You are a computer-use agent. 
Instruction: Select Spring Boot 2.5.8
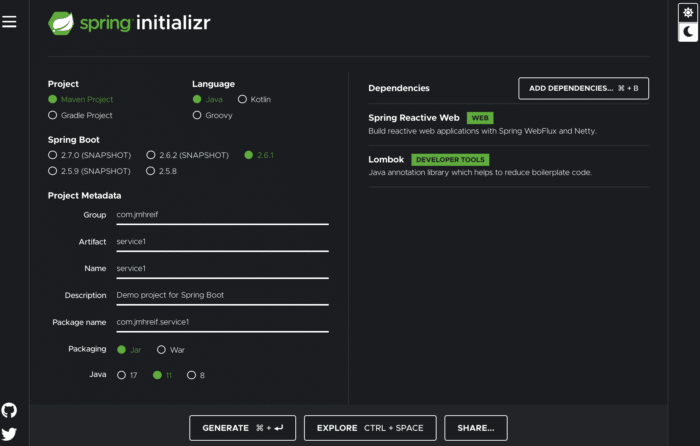pos(150,171)
